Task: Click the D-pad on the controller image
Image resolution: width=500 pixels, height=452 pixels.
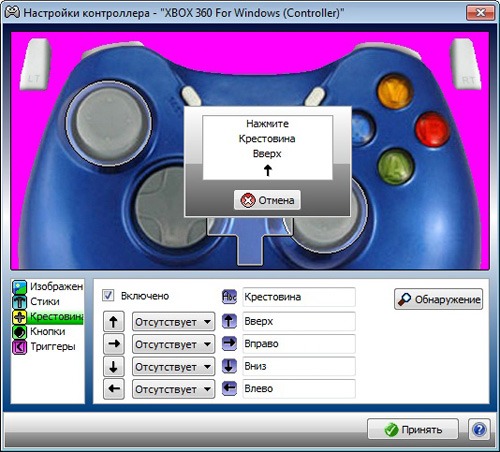Action: tap(167, 207)
